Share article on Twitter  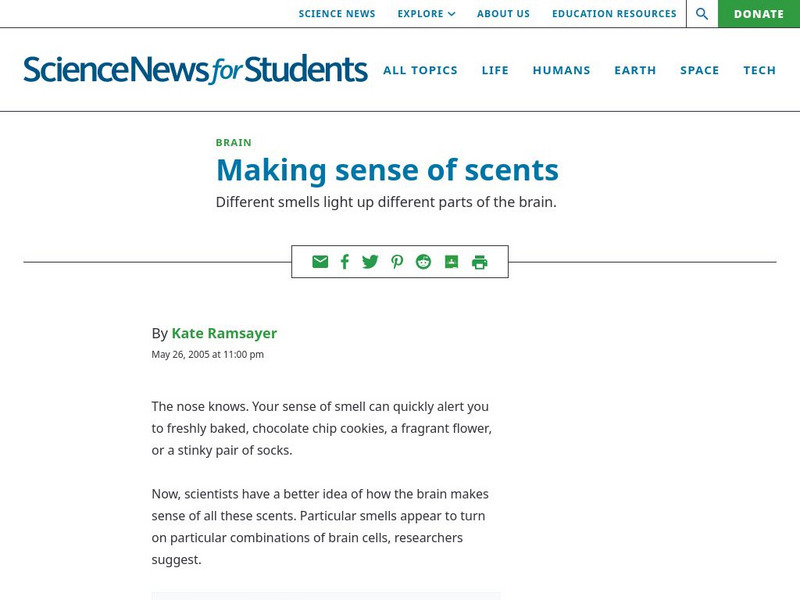(x=370, y=262)
